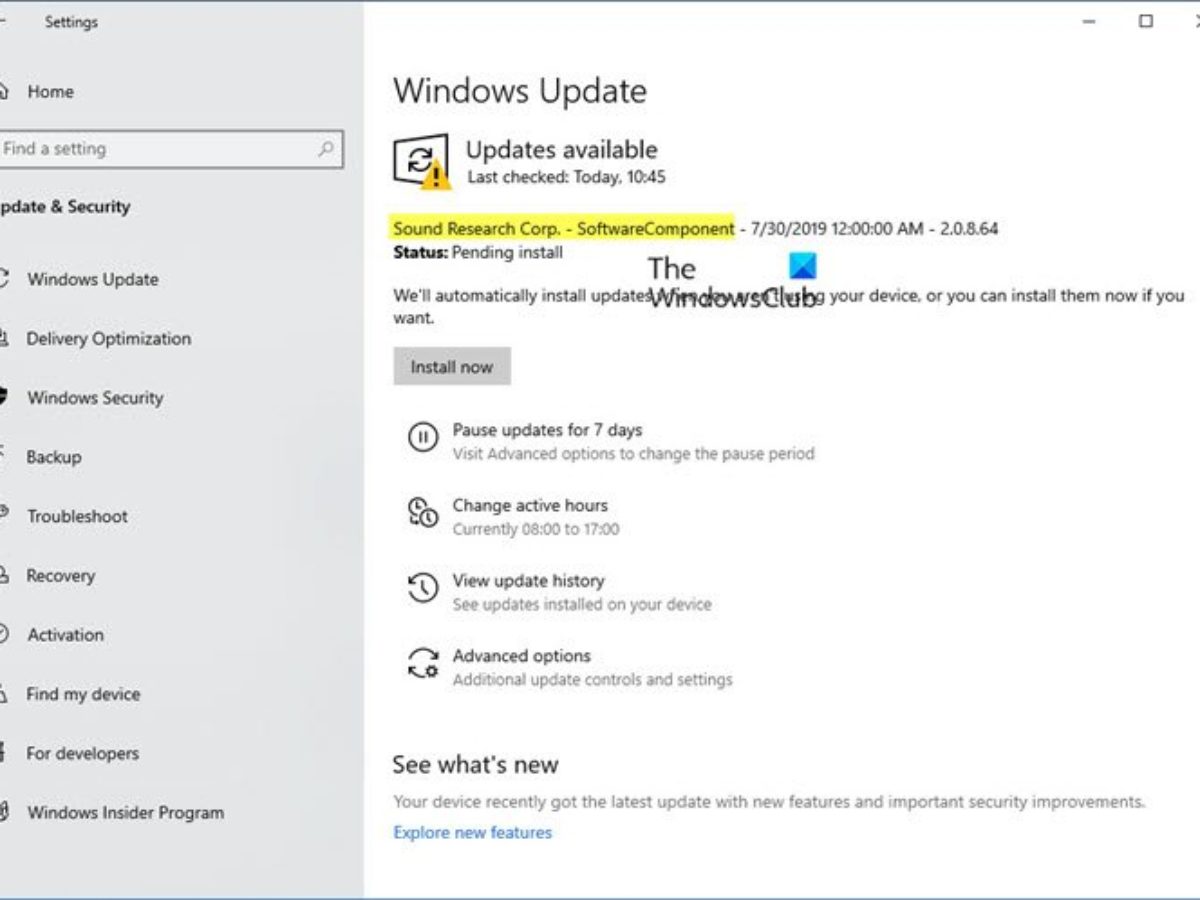Open Advanced options

[521, 656]
